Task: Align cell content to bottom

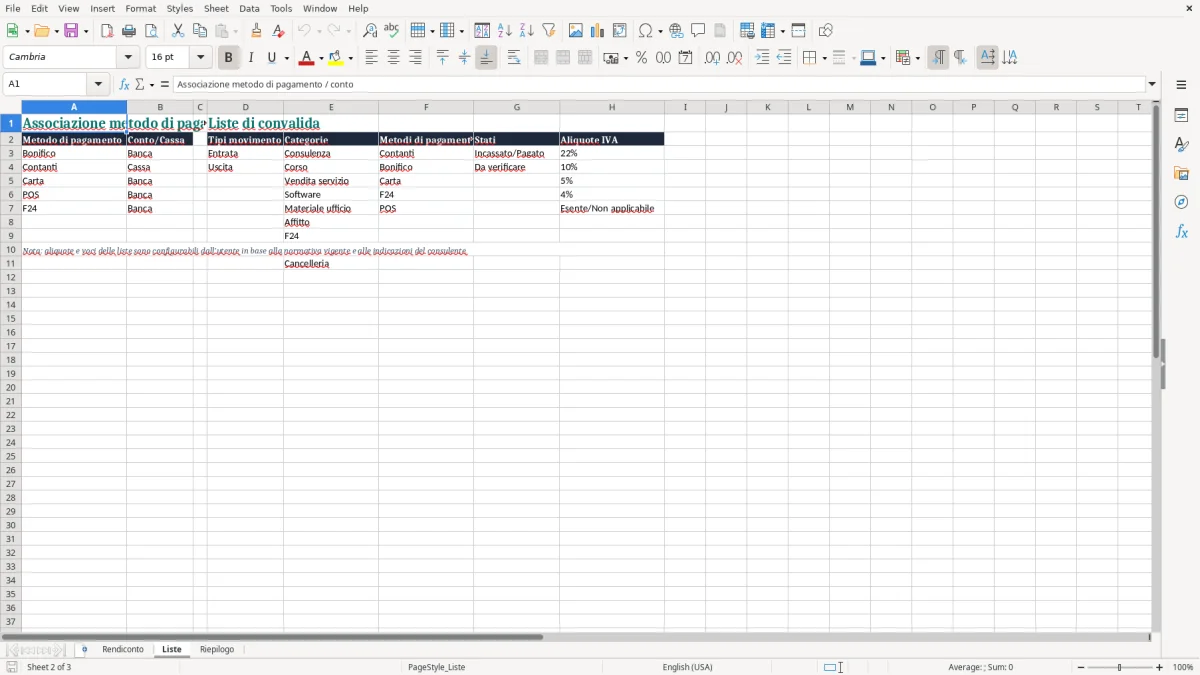Action: coord(486,58)
